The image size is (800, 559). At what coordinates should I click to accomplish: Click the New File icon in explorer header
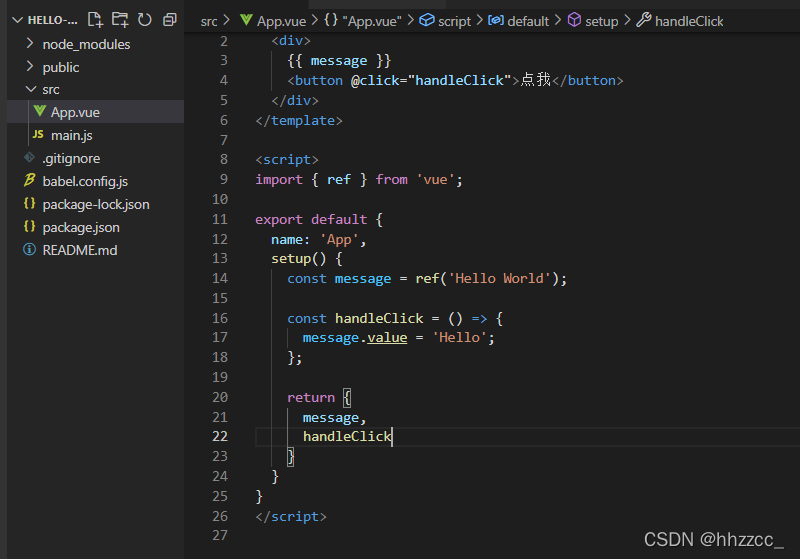click(x=95, y=20)
